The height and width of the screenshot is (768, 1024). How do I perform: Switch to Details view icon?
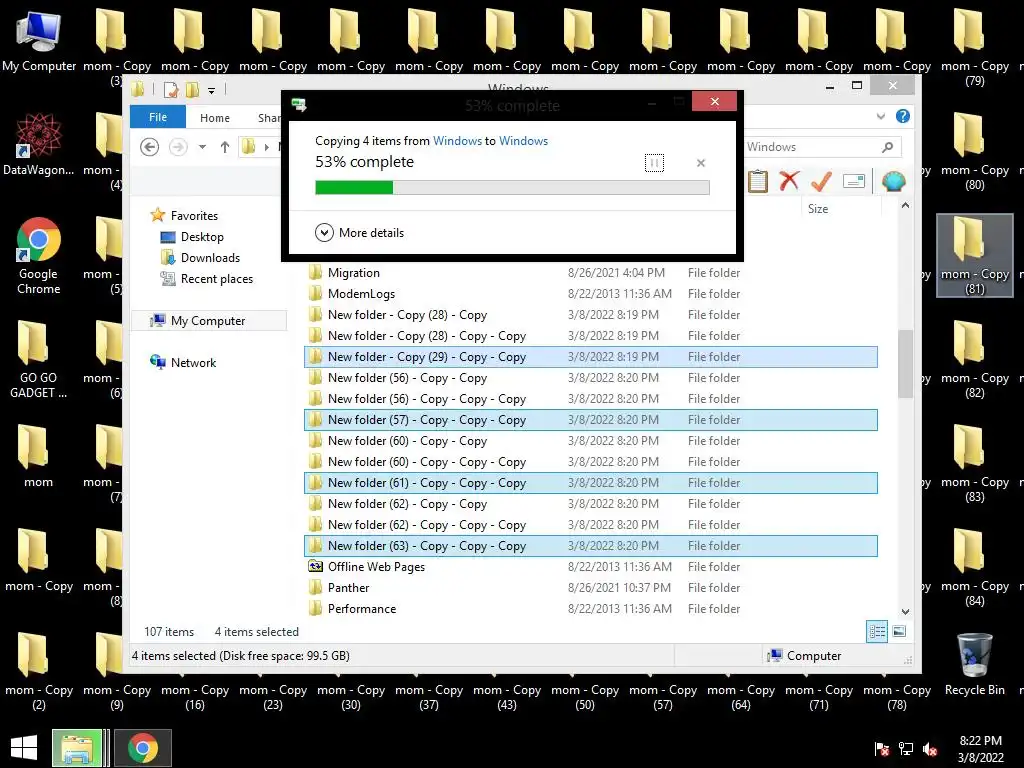[x=877, y=632]
